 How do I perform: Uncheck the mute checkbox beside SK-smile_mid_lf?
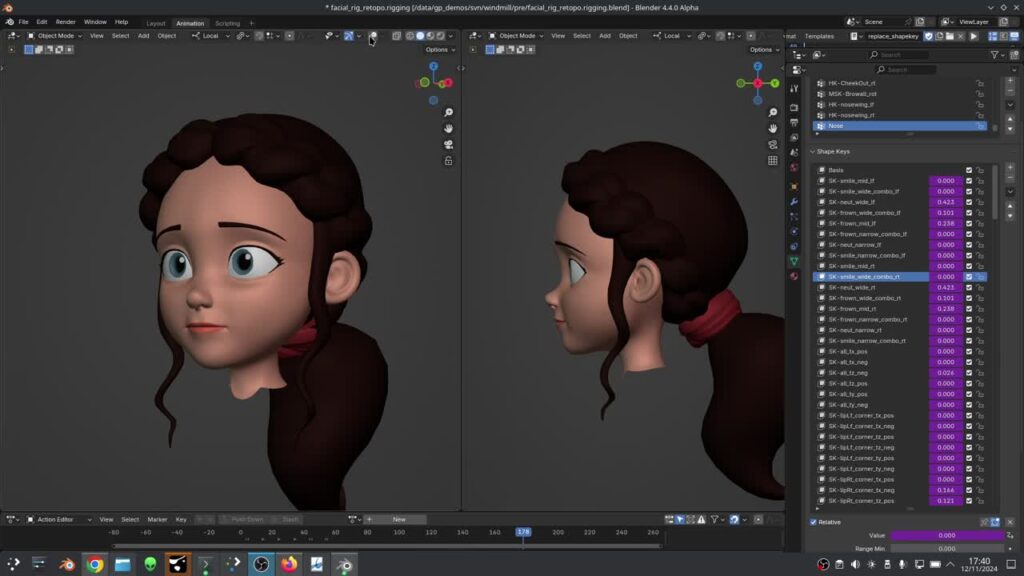(x=968, y=181)
